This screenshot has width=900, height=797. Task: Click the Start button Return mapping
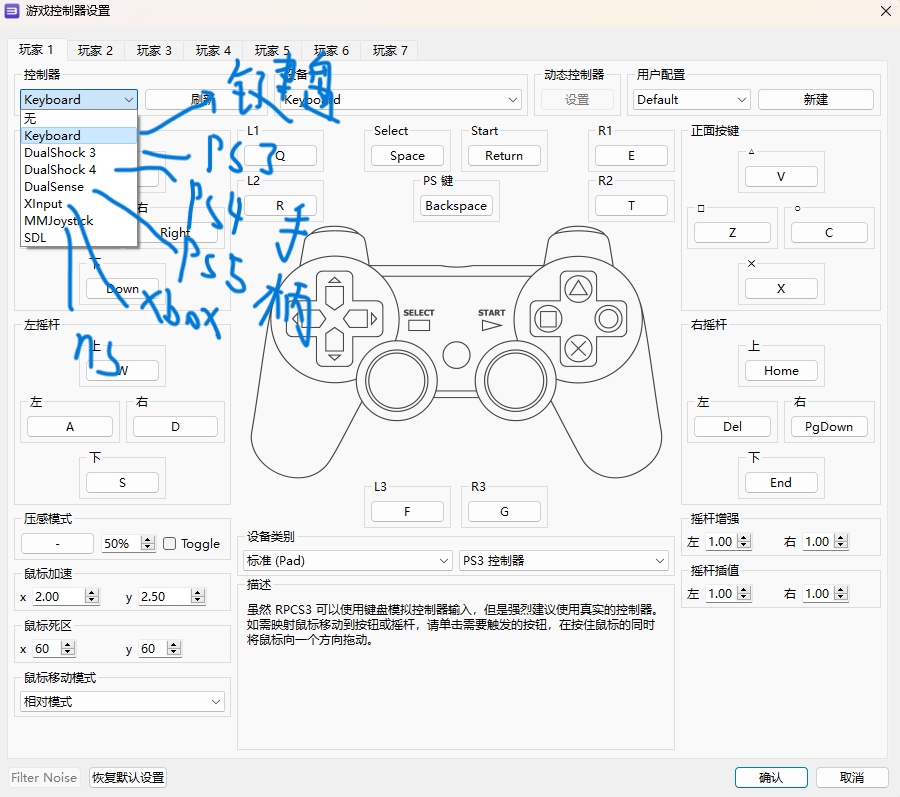point(504,156)
